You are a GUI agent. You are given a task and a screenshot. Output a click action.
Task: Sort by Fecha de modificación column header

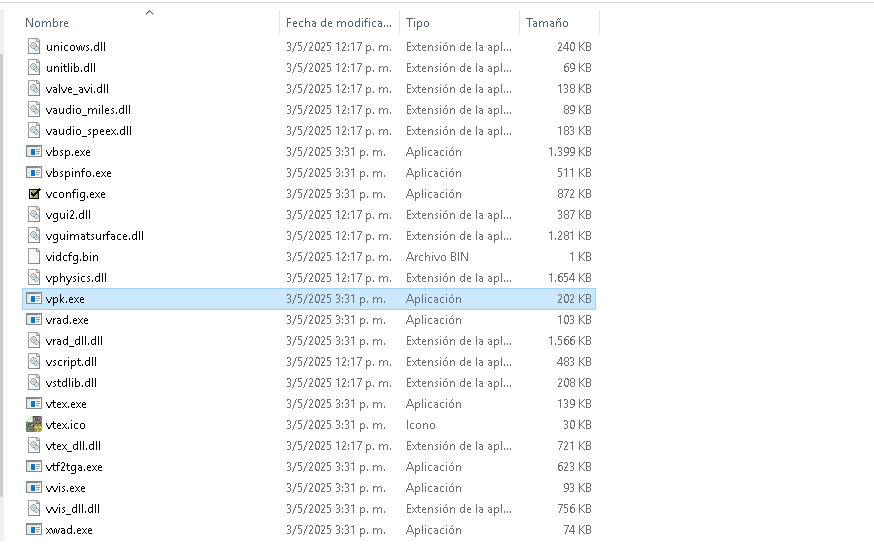pos(336,23)
